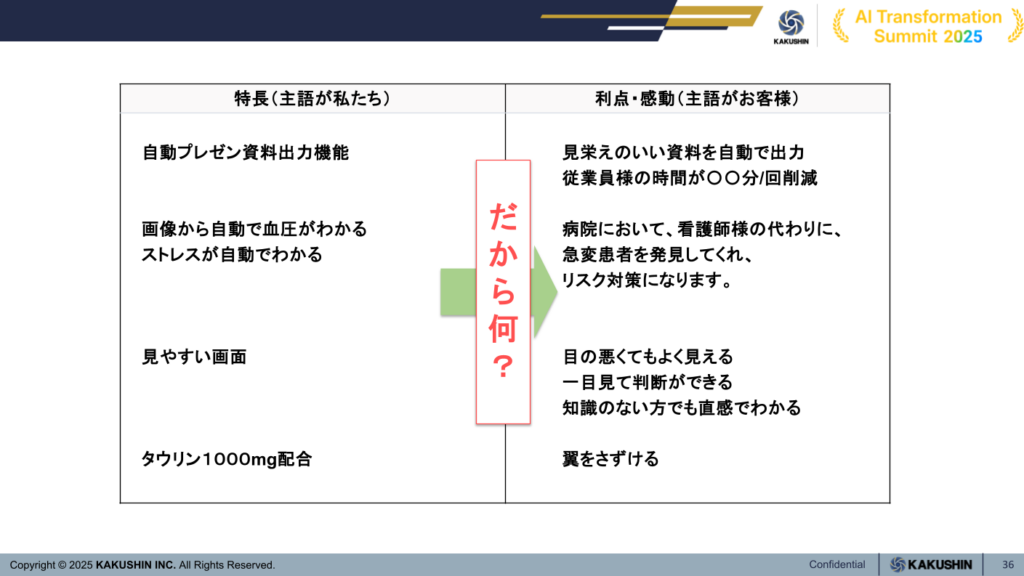The width and height of the screenshot is (1024, 576).
Task: Click the 翼をさずける benefit text
Action: point(611,459)
